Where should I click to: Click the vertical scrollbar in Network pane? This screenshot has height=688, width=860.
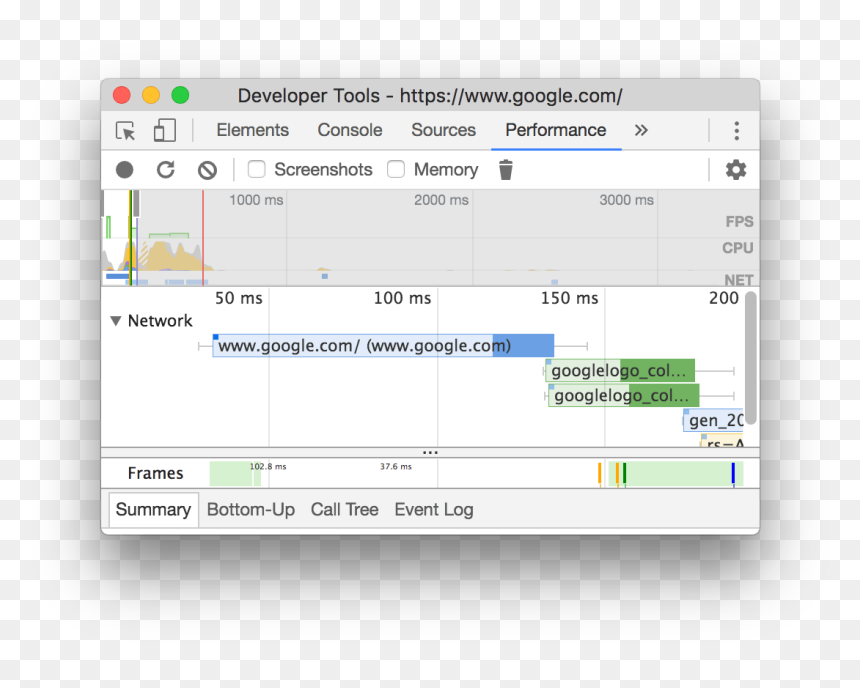[x=751, y=358]
